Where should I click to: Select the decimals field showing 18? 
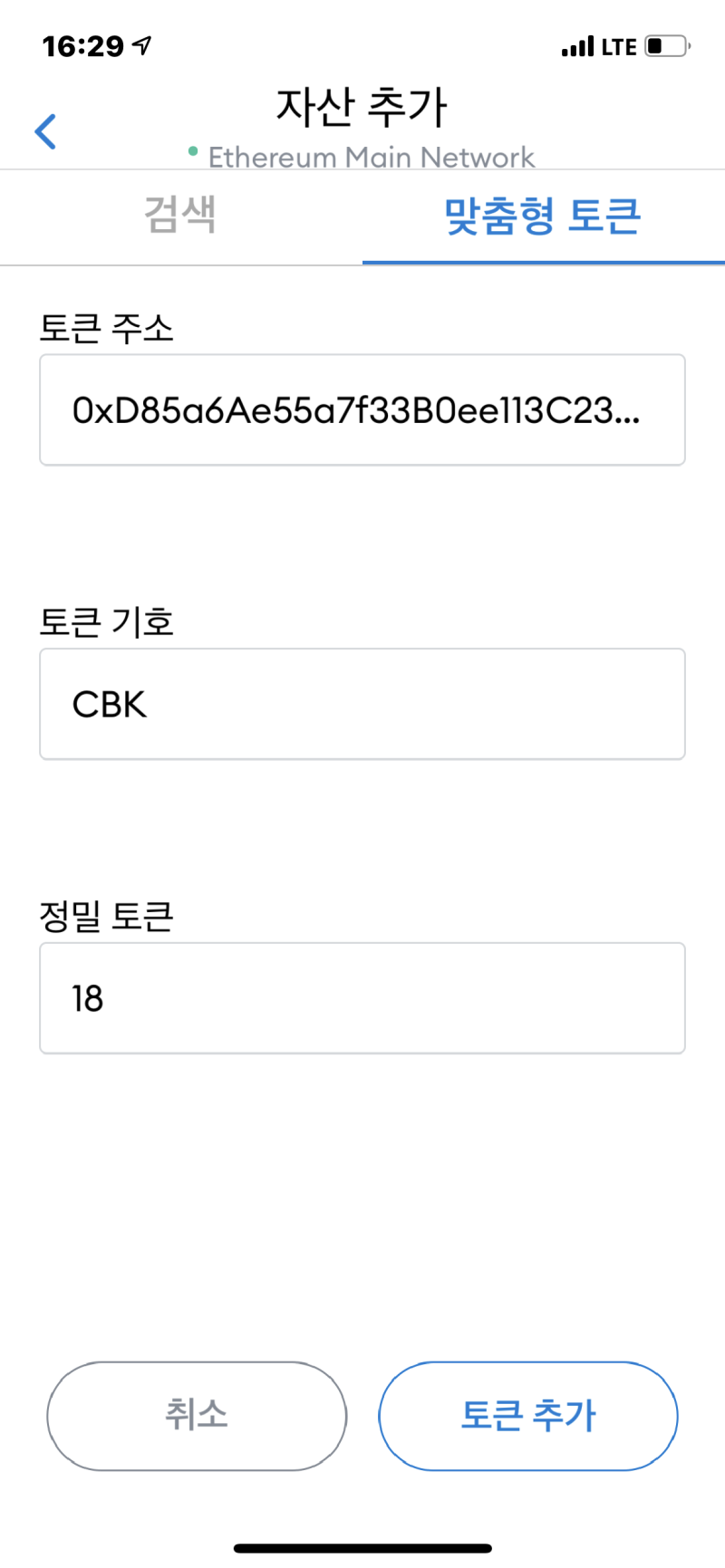pyautogui.click(x=362, y=997)
